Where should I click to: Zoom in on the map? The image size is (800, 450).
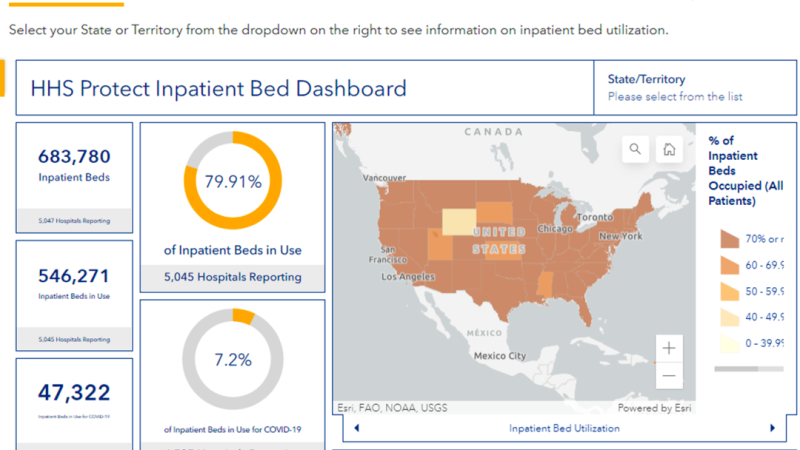(669, 348)
